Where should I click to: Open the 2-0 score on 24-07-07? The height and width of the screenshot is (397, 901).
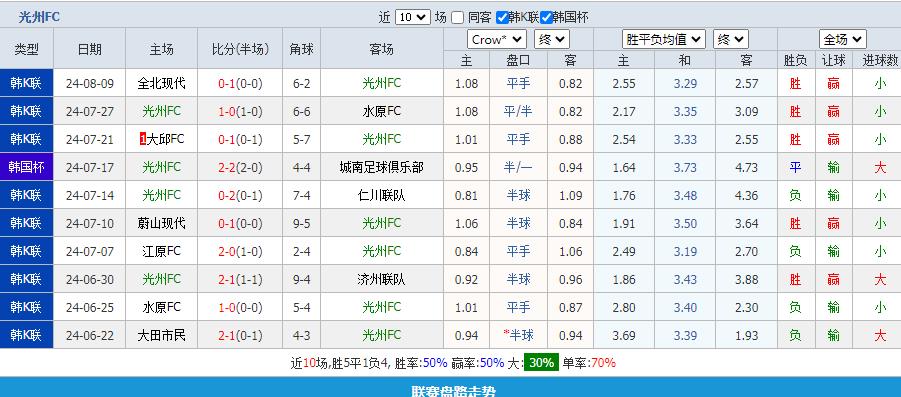[227, 251]
